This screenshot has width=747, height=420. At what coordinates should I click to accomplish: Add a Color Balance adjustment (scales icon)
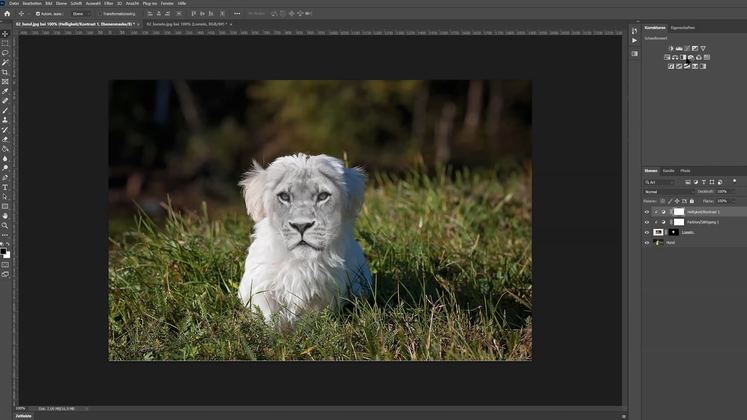[x=675, y=57]
